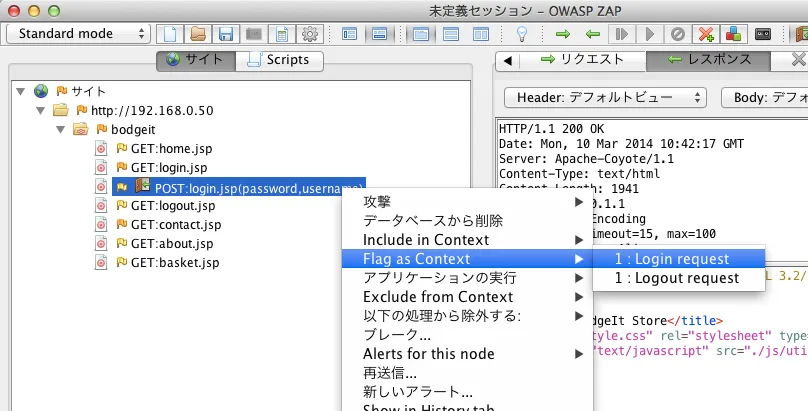Viewport: 808px width, 411px height.
Task: Choose ブレーク... from context menu
Action: tap(467, 335)
